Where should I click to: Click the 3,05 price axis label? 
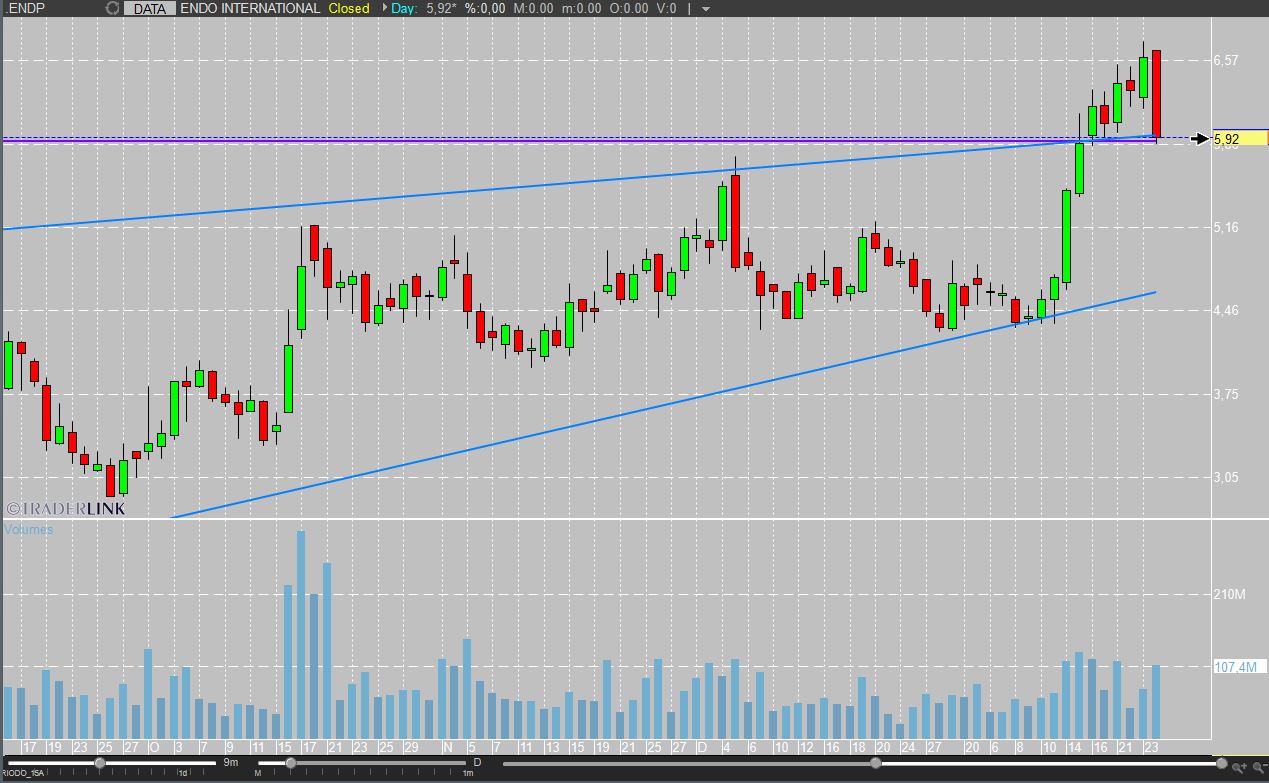[x=1226, y=477]
